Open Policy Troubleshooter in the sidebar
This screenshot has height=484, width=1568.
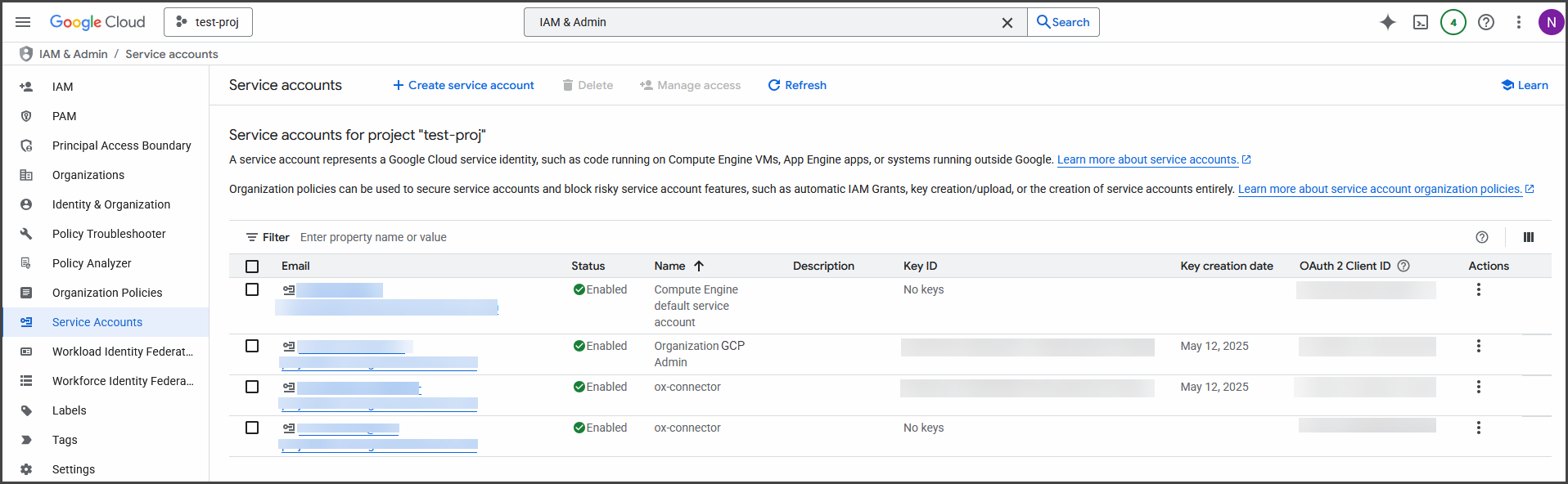tap(109, 234)
